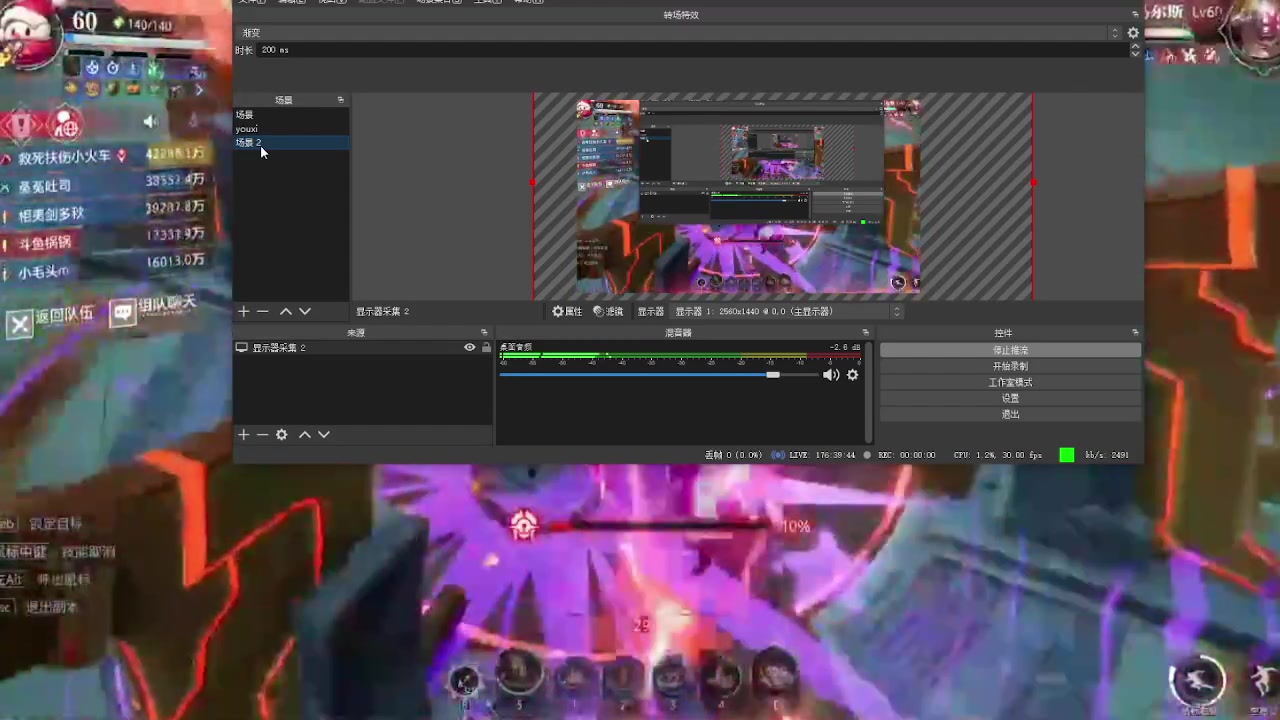The width and height of the screenshot is (1280, 720).
Task: Click right red resize handle on preview
Action: (x=1033, y=183)
